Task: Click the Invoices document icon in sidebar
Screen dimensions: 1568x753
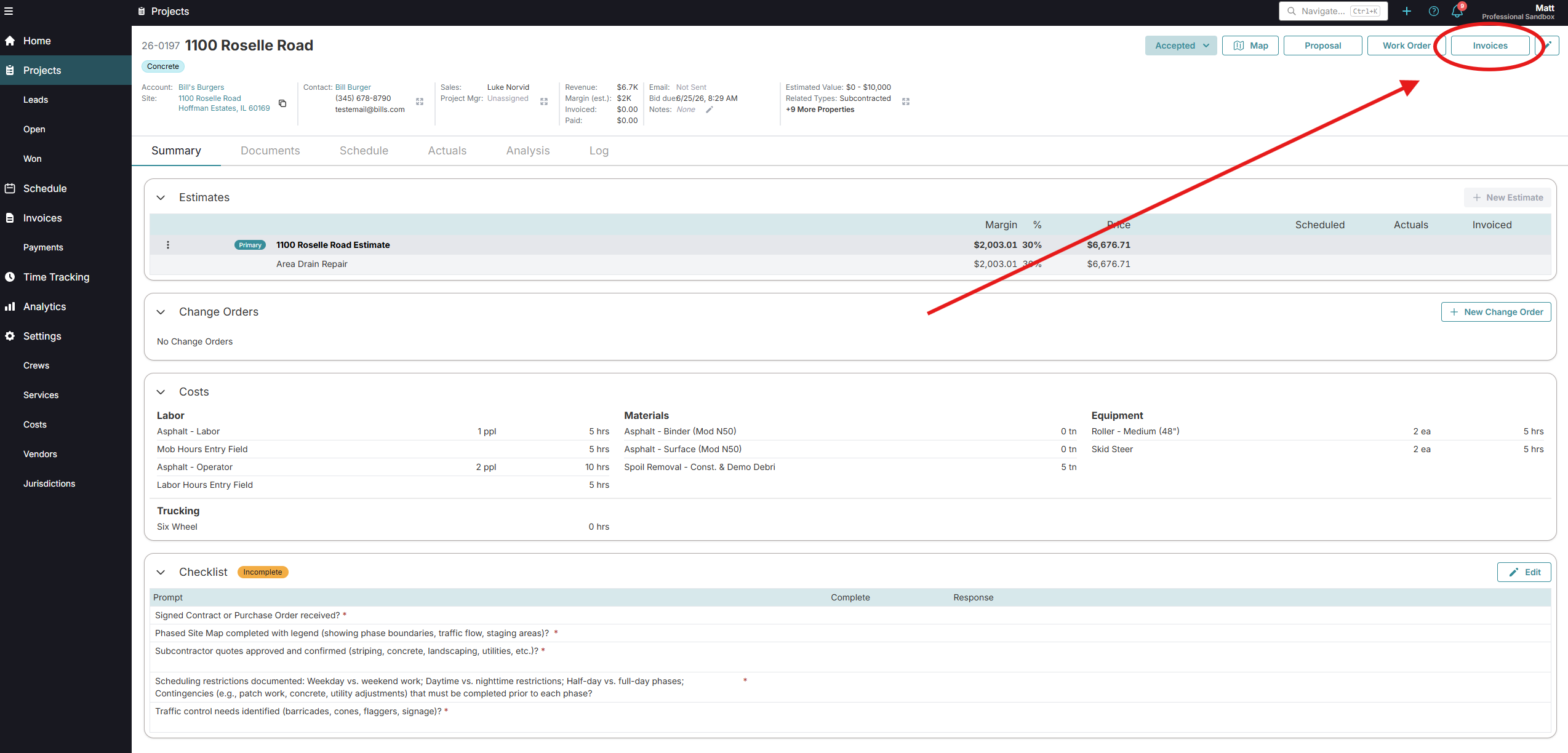Action: [x=10, y=218]
